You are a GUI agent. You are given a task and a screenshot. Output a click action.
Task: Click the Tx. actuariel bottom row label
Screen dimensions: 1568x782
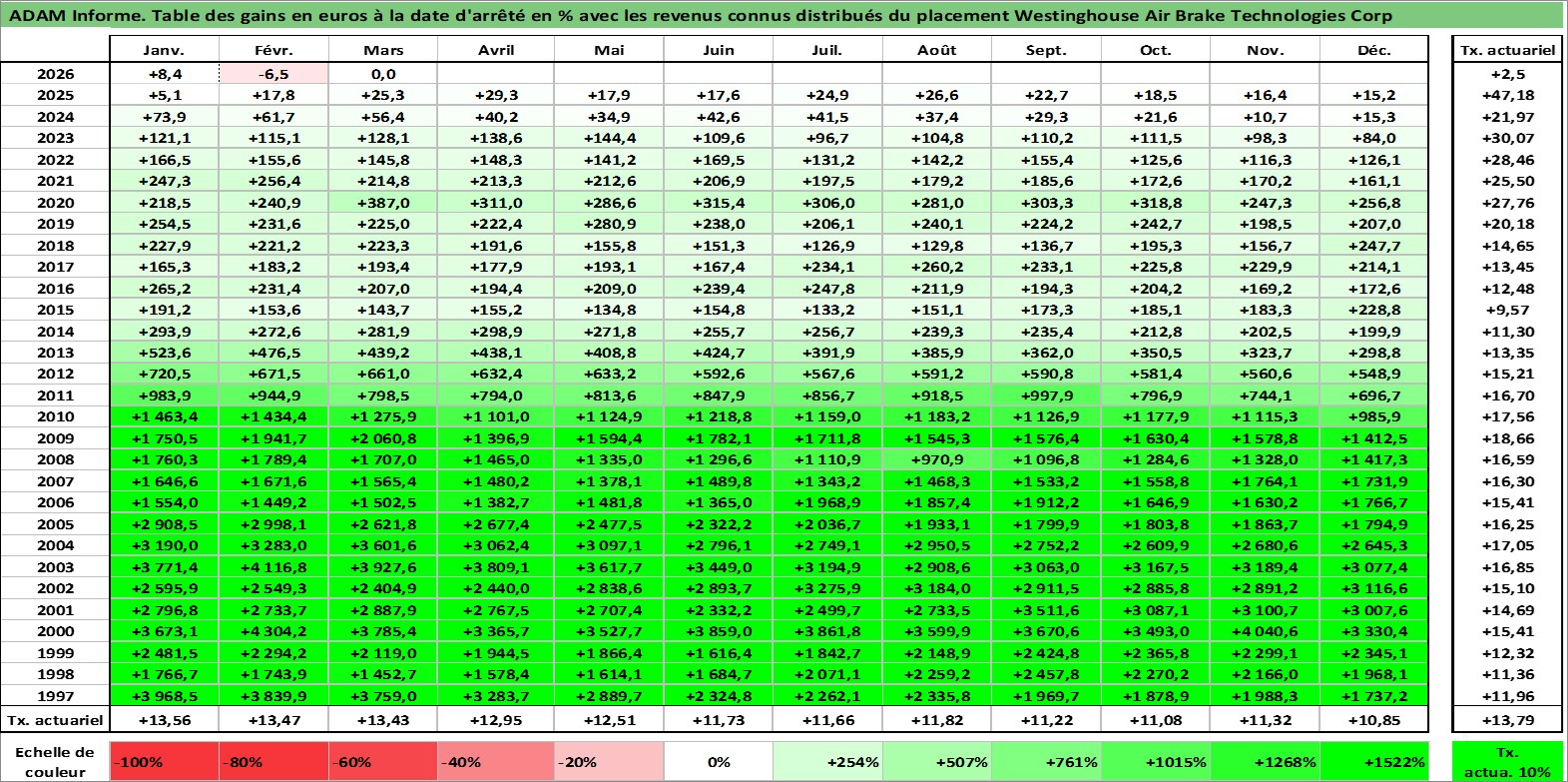55,720
